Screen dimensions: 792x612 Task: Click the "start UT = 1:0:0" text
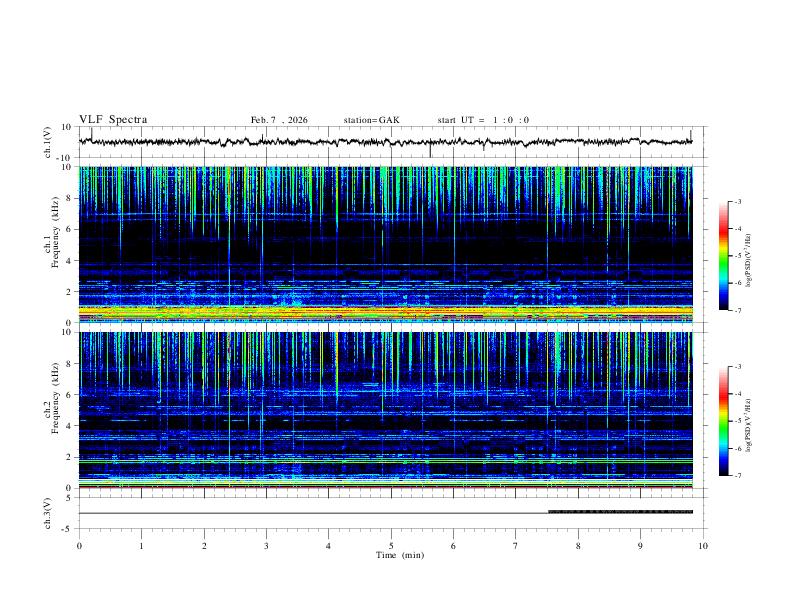click(483, 120)
